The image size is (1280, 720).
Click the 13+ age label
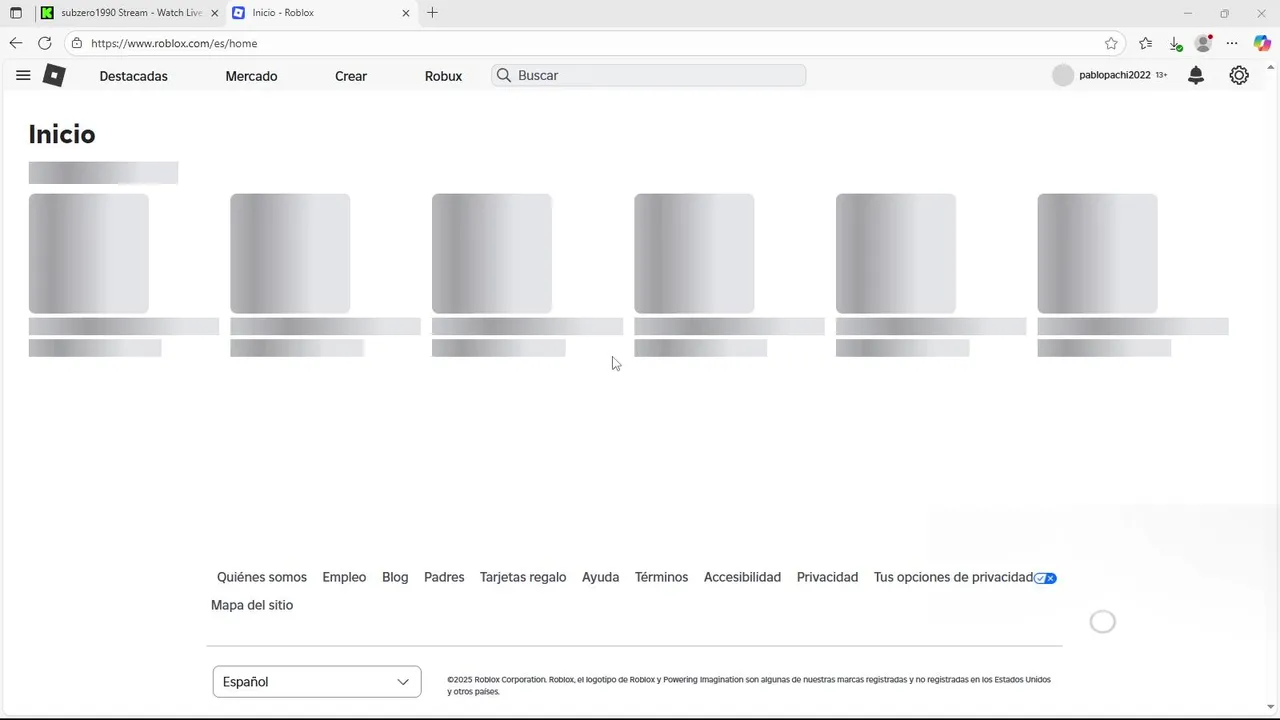tap(1161, 75)
